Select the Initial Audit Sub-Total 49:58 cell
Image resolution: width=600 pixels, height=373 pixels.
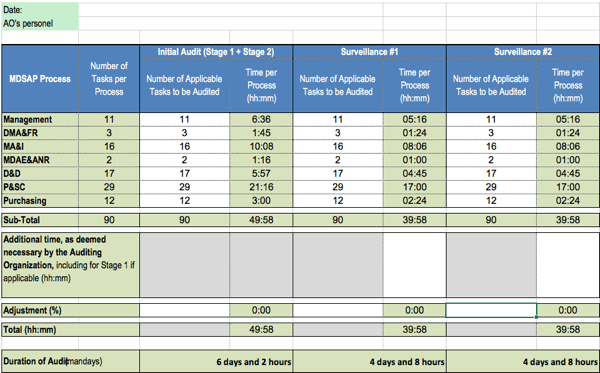(261, 220)
